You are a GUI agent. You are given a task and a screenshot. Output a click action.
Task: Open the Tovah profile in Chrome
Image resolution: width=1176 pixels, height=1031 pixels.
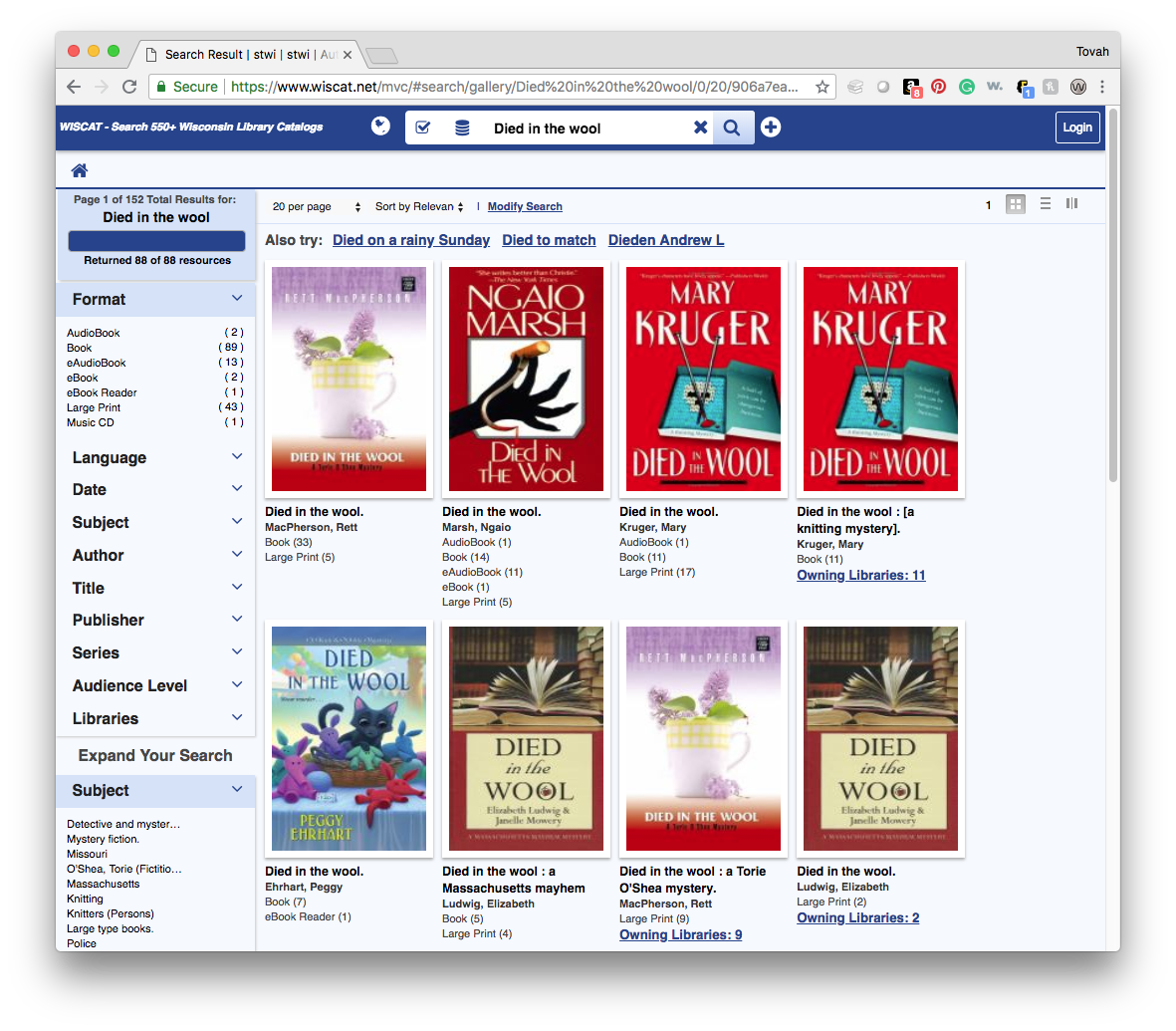pos(1092,52)
